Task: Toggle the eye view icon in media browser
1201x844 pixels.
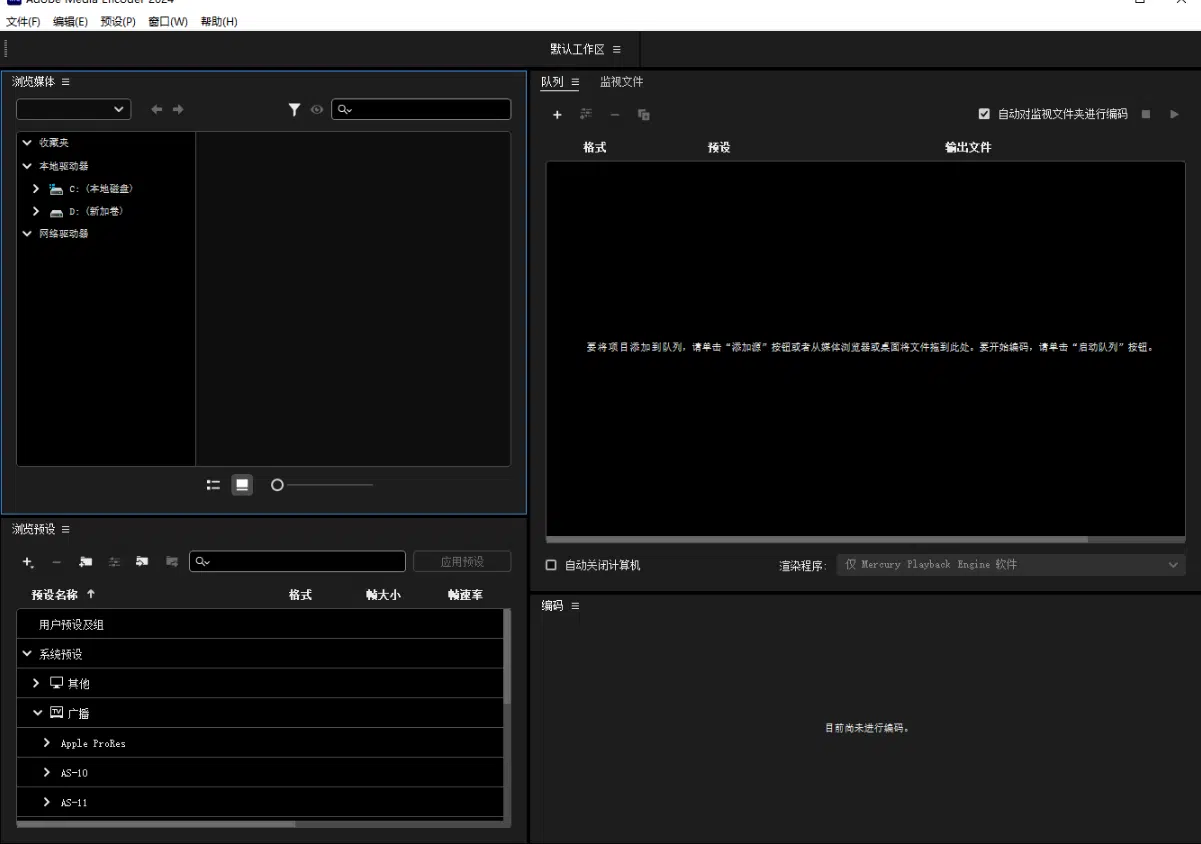Action: tap(316, 108)
